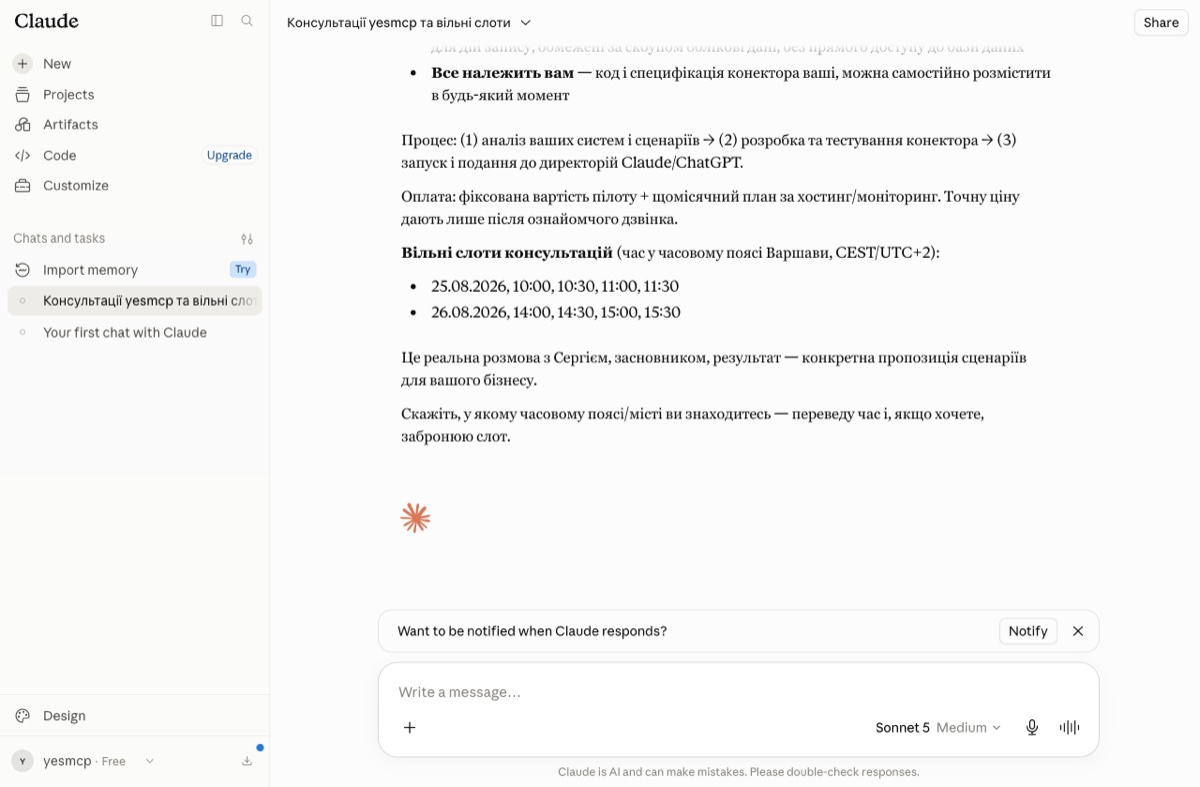Click the 26.08.2026 slots line

click(556, 312)
